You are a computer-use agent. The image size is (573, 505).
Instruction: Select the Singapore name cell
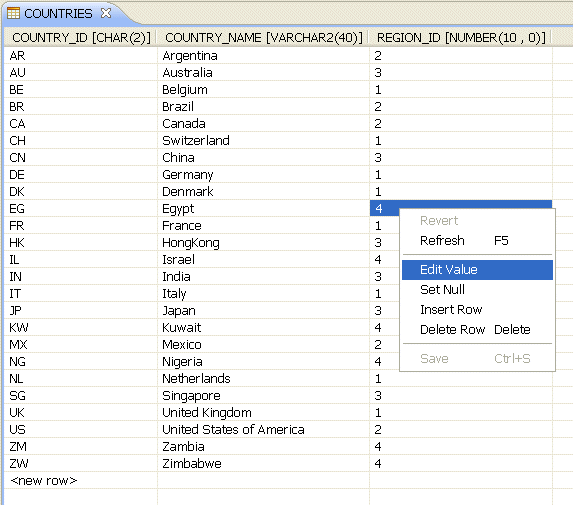tap(263, 396)
